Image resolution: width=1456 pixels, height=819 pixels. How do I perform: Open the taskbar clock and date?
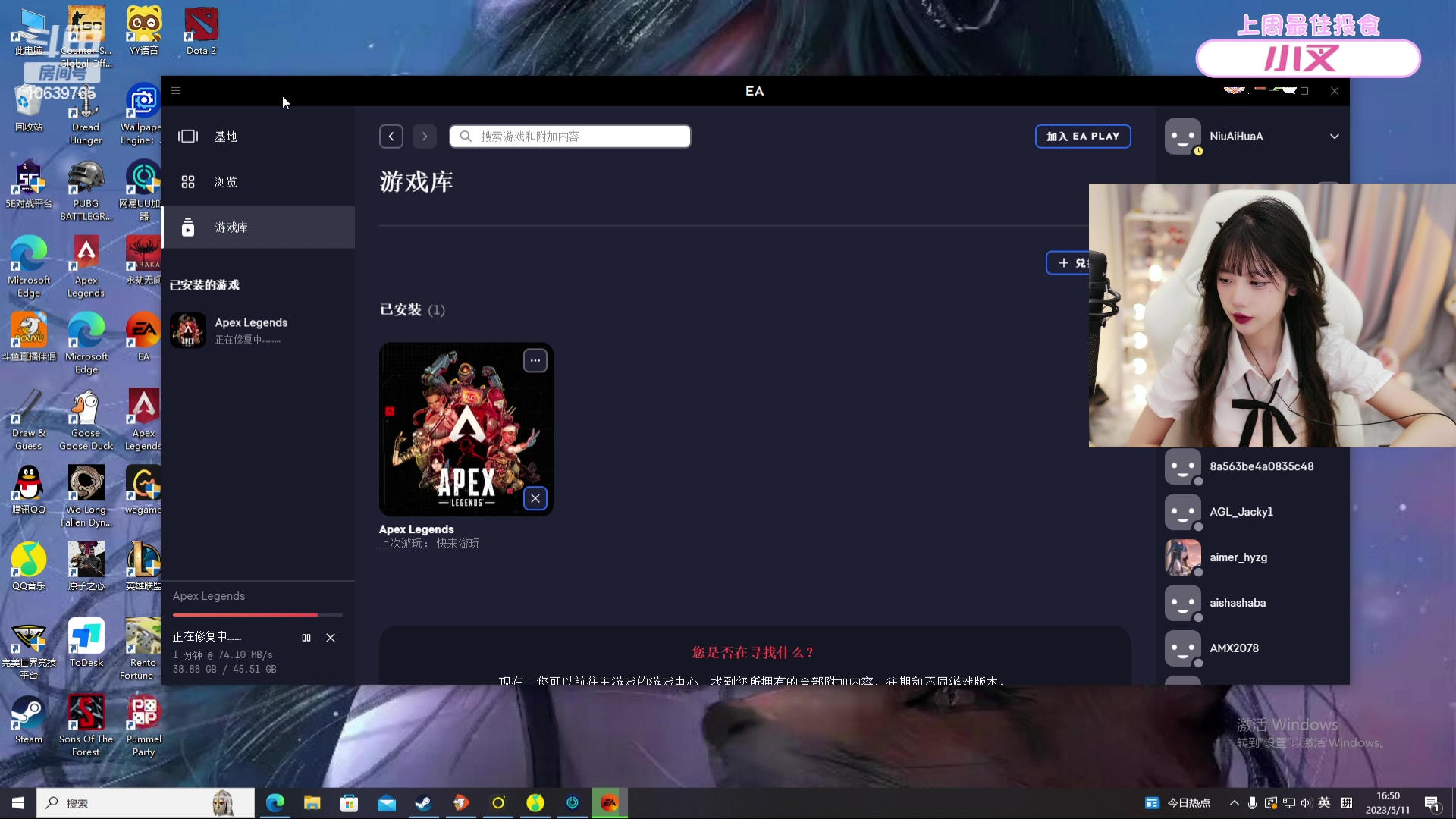pyautogui.click(x=1388, y=803)
